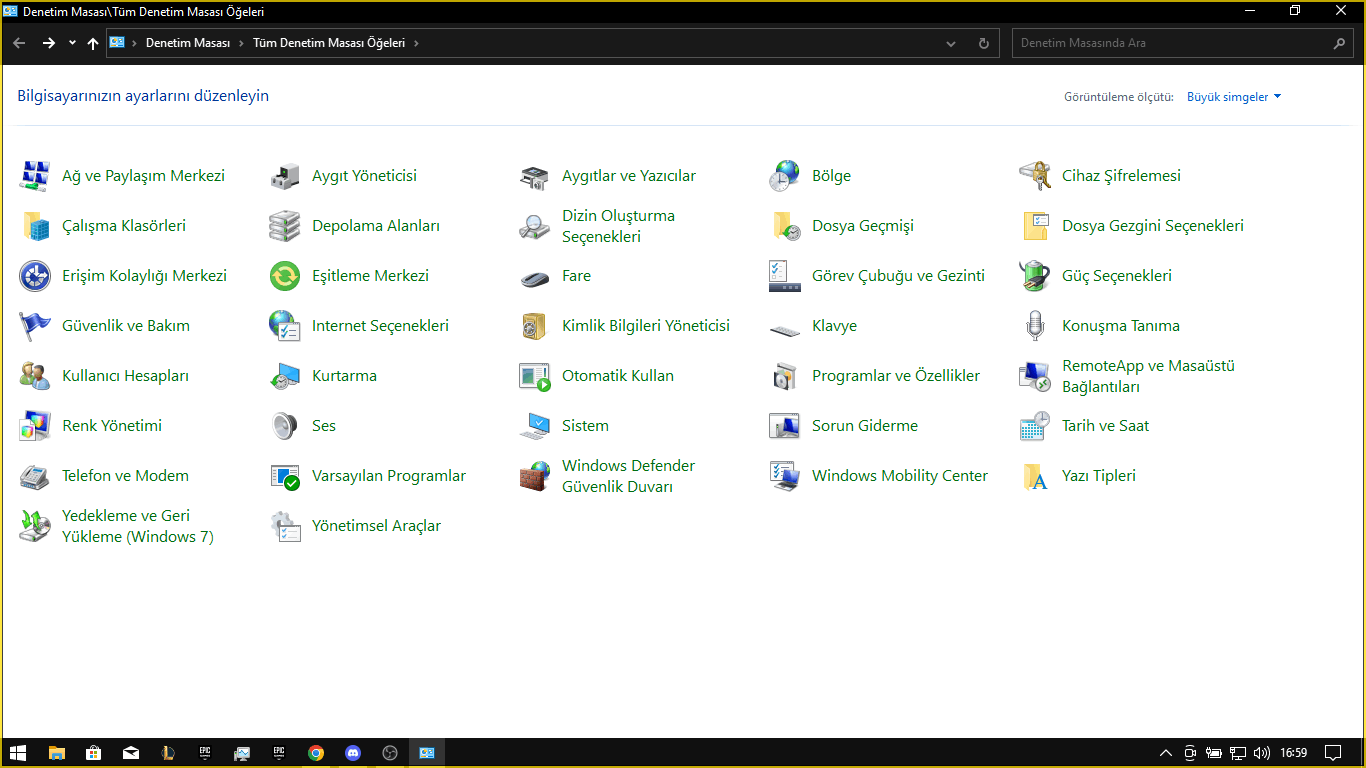Open the Windows Start menu
This screenshot has width=1366, height=768.
tap(18, 753)
